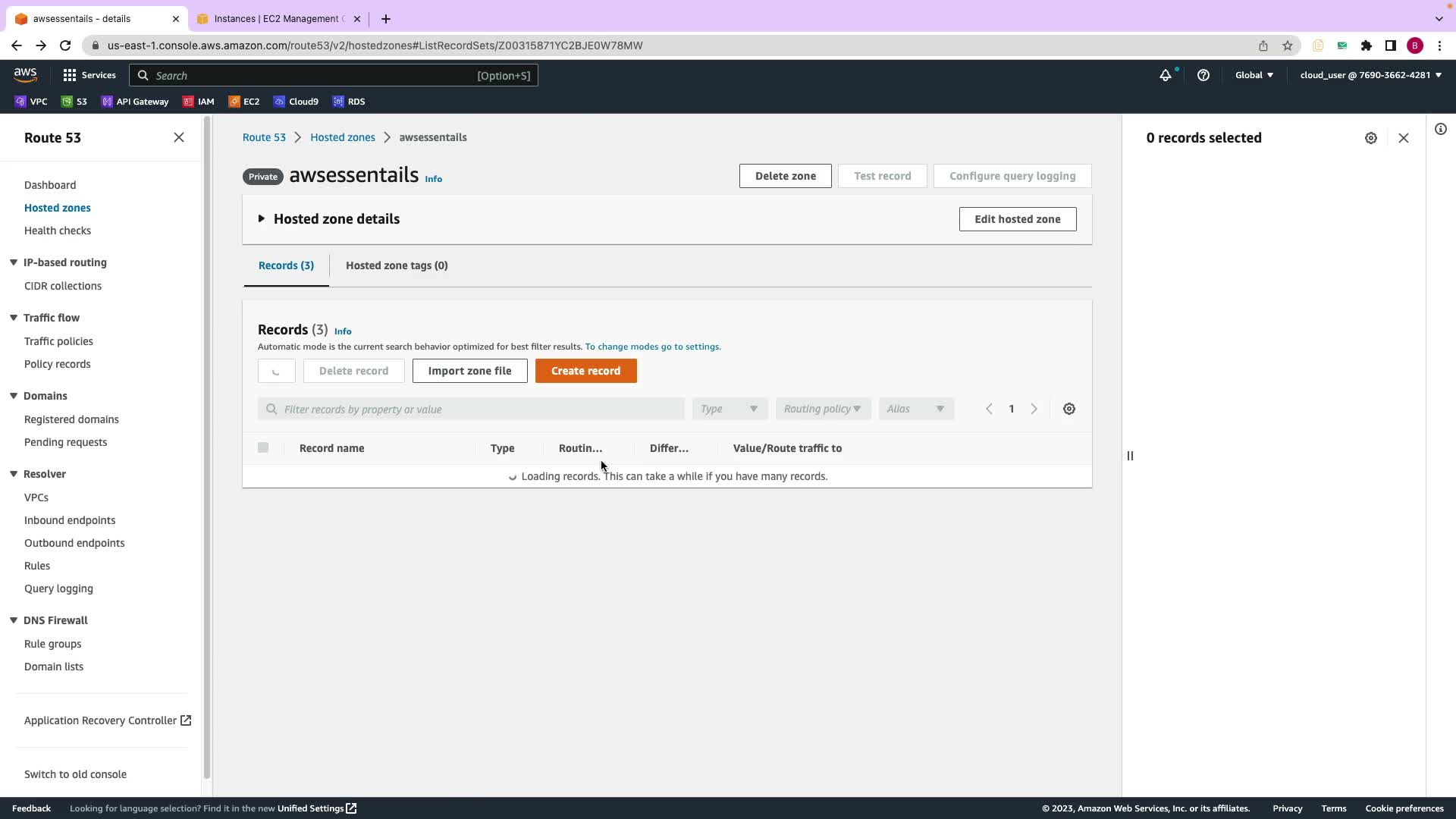Click the info circle icon at right edge
The height and width of the screenshot is (819, 1456).
1440,129
